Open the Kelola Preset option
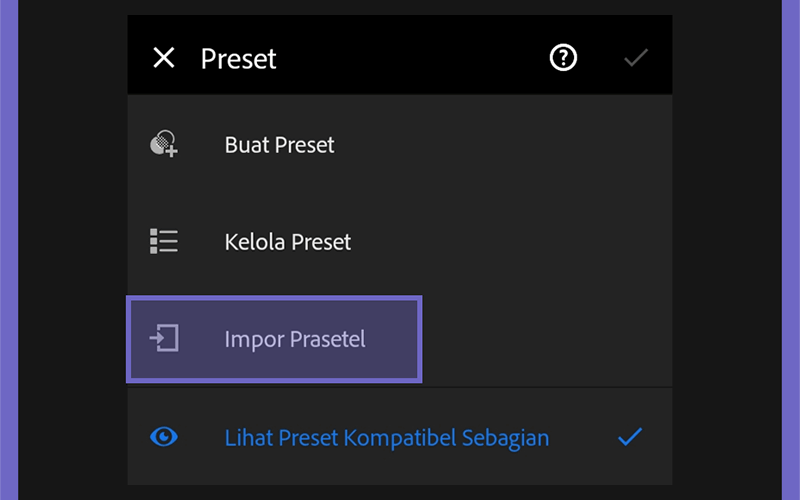The width and height of the screenshot is (800, 500). (x=399, y=241)
